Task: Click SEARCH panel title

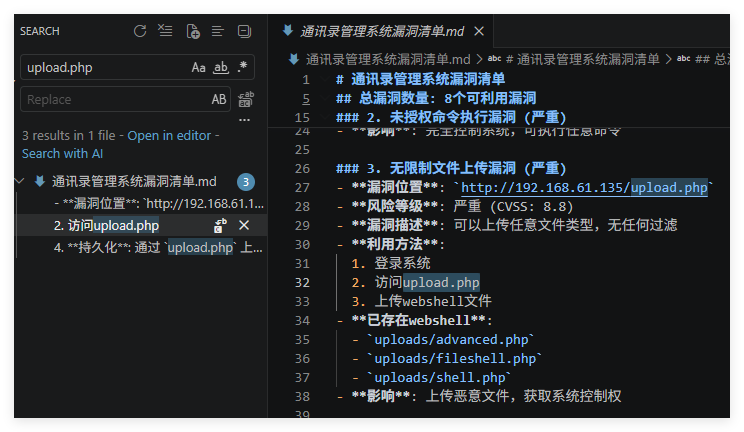Action: click(x=40, y=31)
